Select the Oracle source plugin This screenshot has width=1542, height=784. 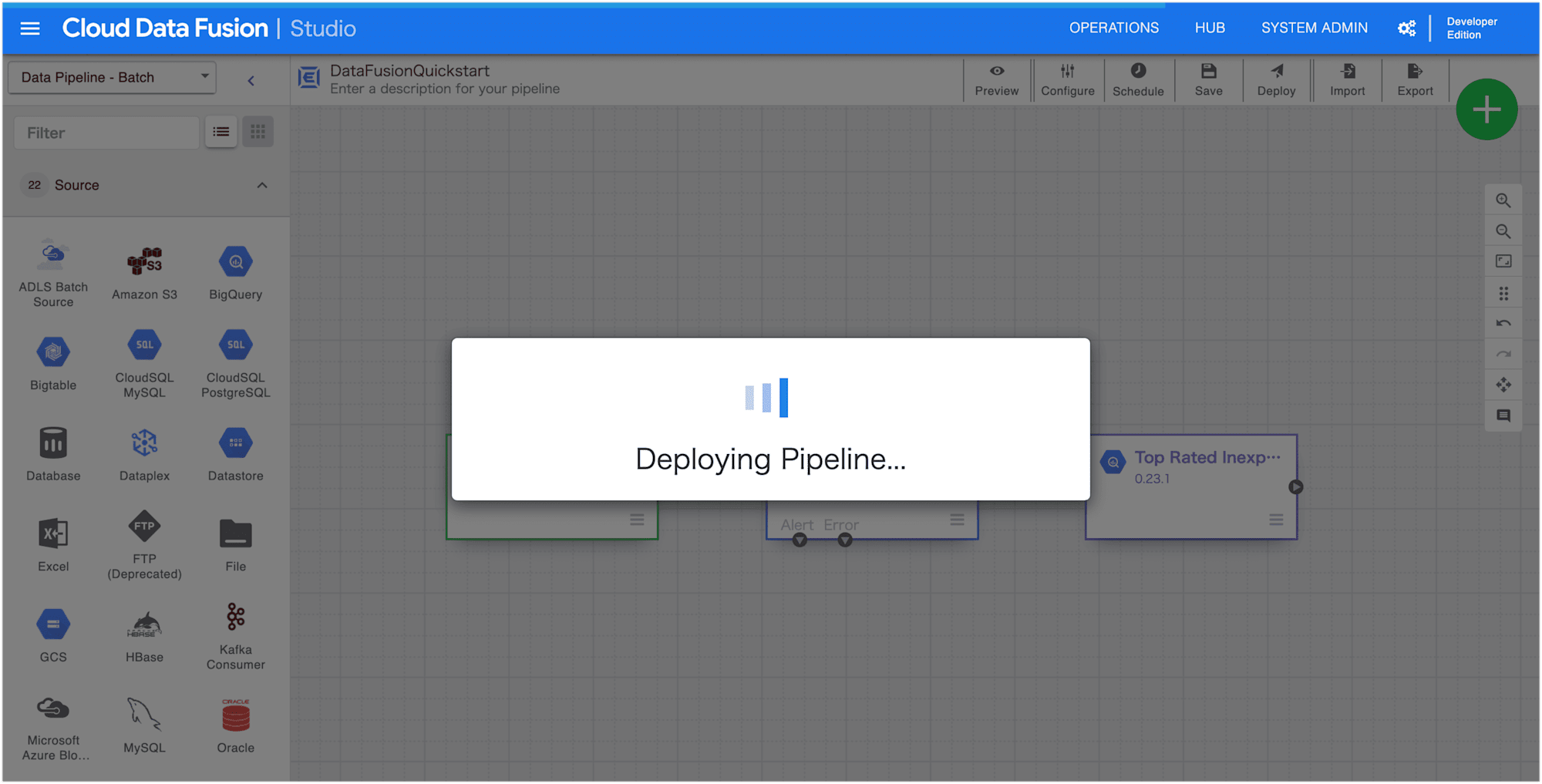(235, 727)
